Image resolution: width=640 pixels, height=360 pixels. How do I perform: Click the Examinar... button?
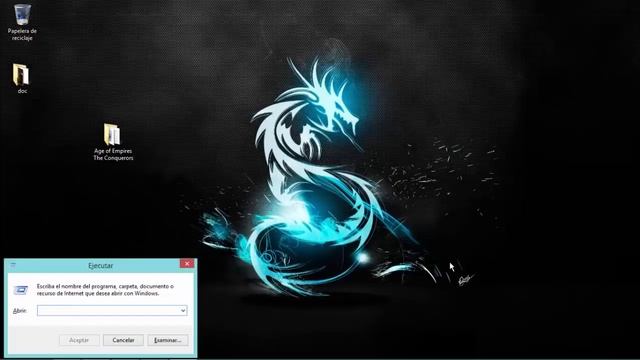coord(168,340)
